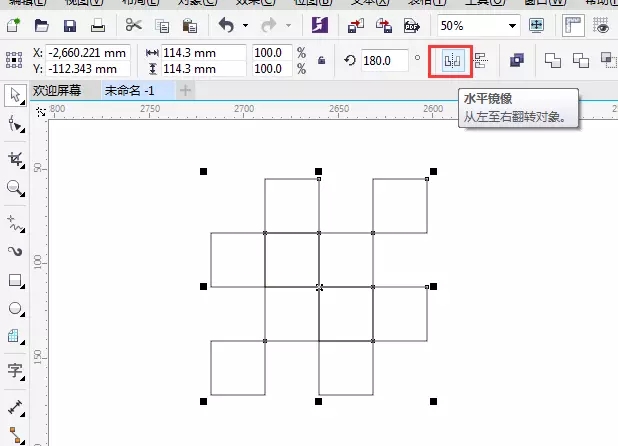Click the purple search content icon
618x446 pixels.
point(320,25)
